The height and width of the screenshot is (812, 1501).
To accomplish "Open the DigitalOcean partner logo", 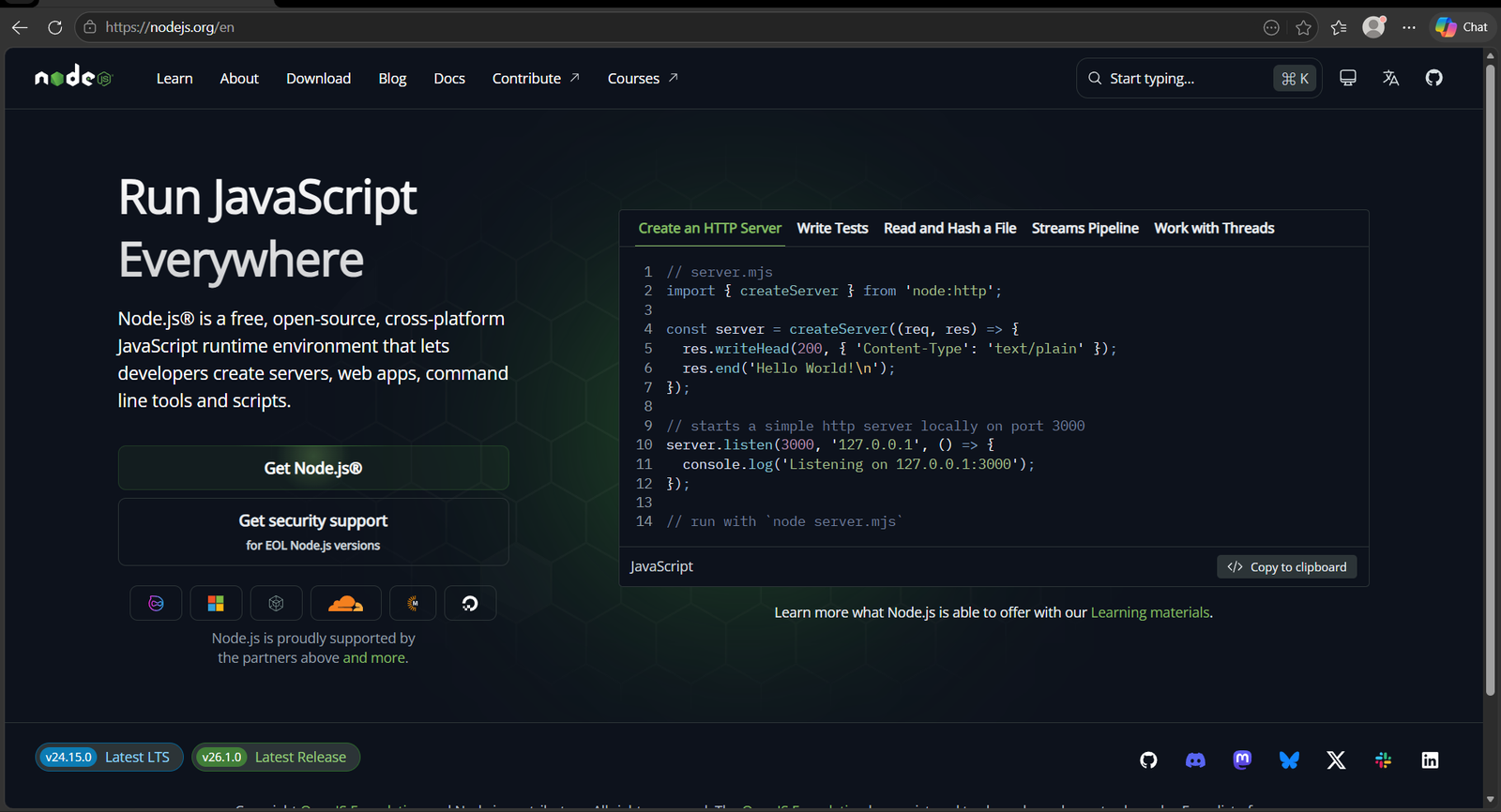I will point(470,603).
